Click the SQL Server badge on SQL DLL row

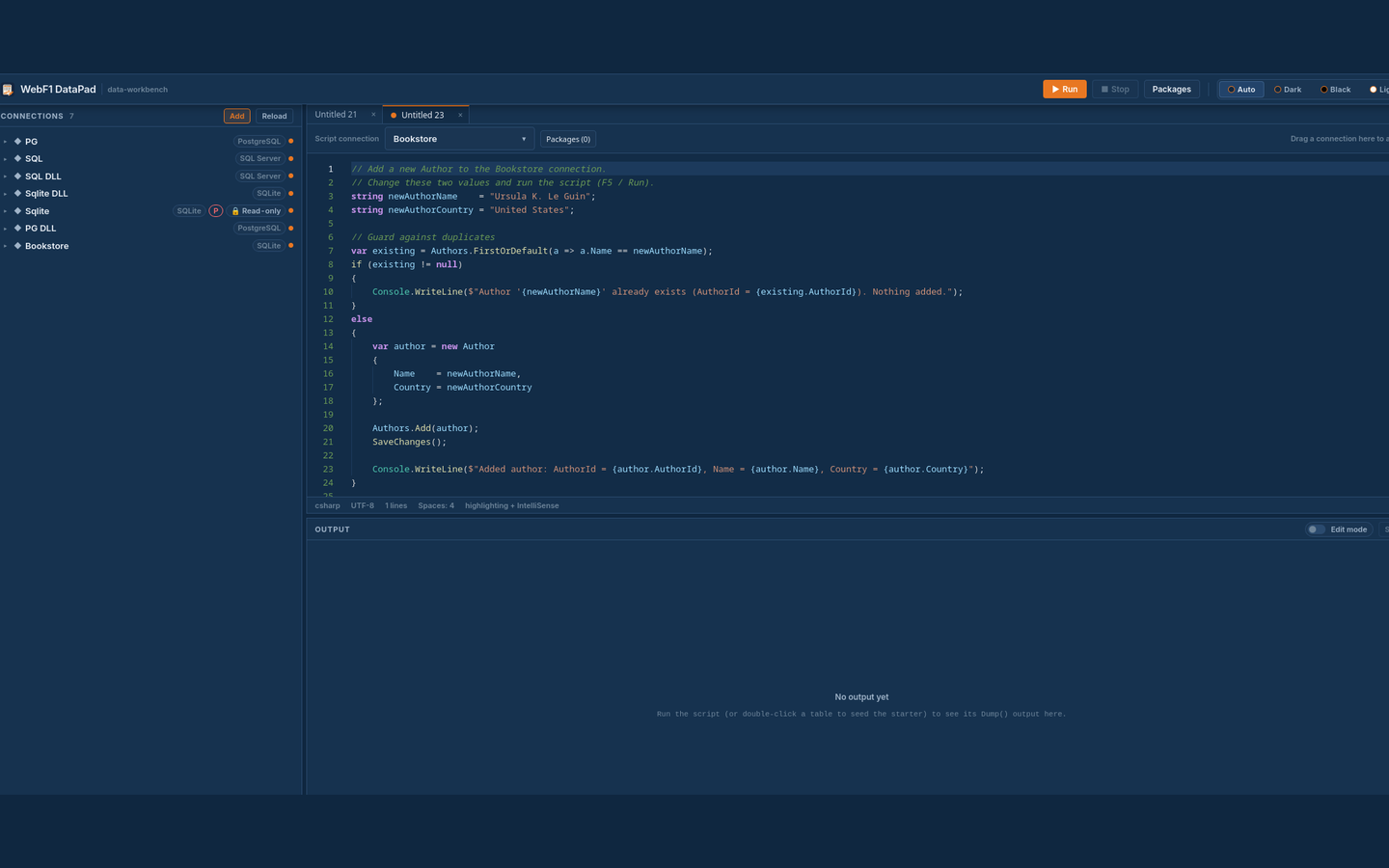pos(260,176)
